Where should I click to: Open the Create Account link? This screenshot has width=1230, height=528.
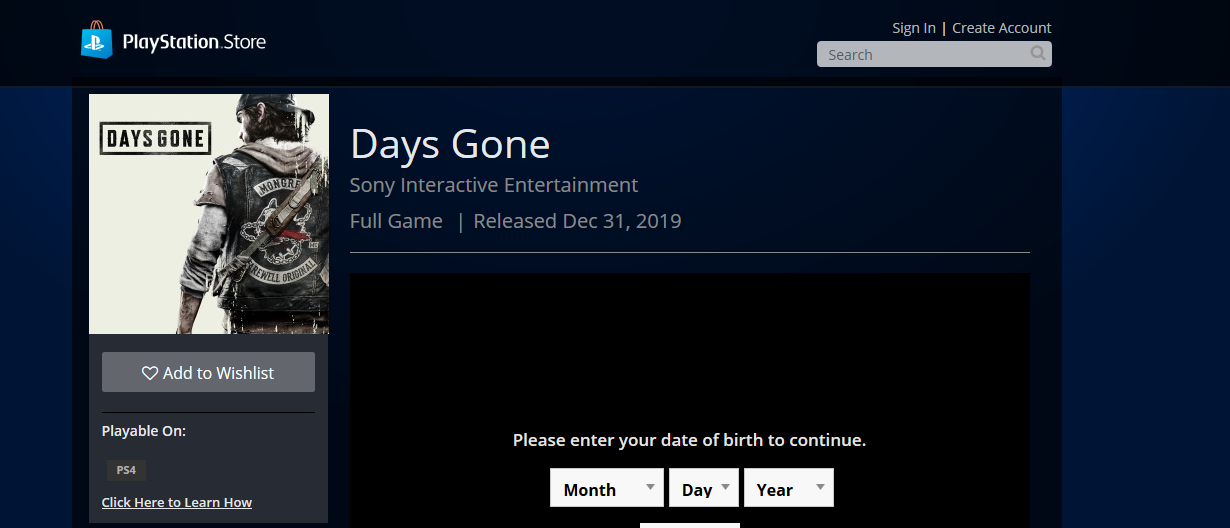[x=1001, y=28]
